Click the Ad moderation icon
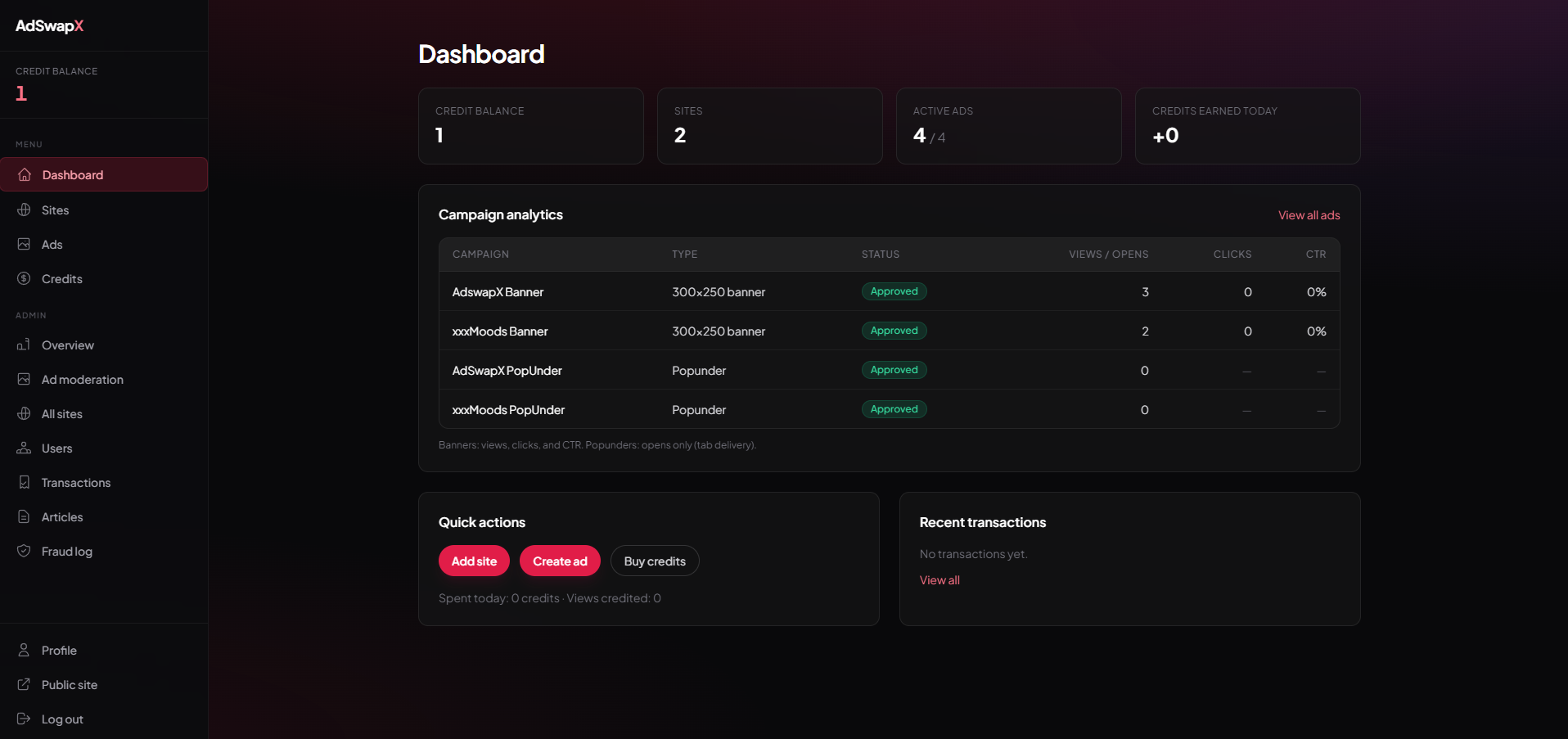The width and height of the screenshot is (1568, 739). pyautogui.click(x=24, y=379)
